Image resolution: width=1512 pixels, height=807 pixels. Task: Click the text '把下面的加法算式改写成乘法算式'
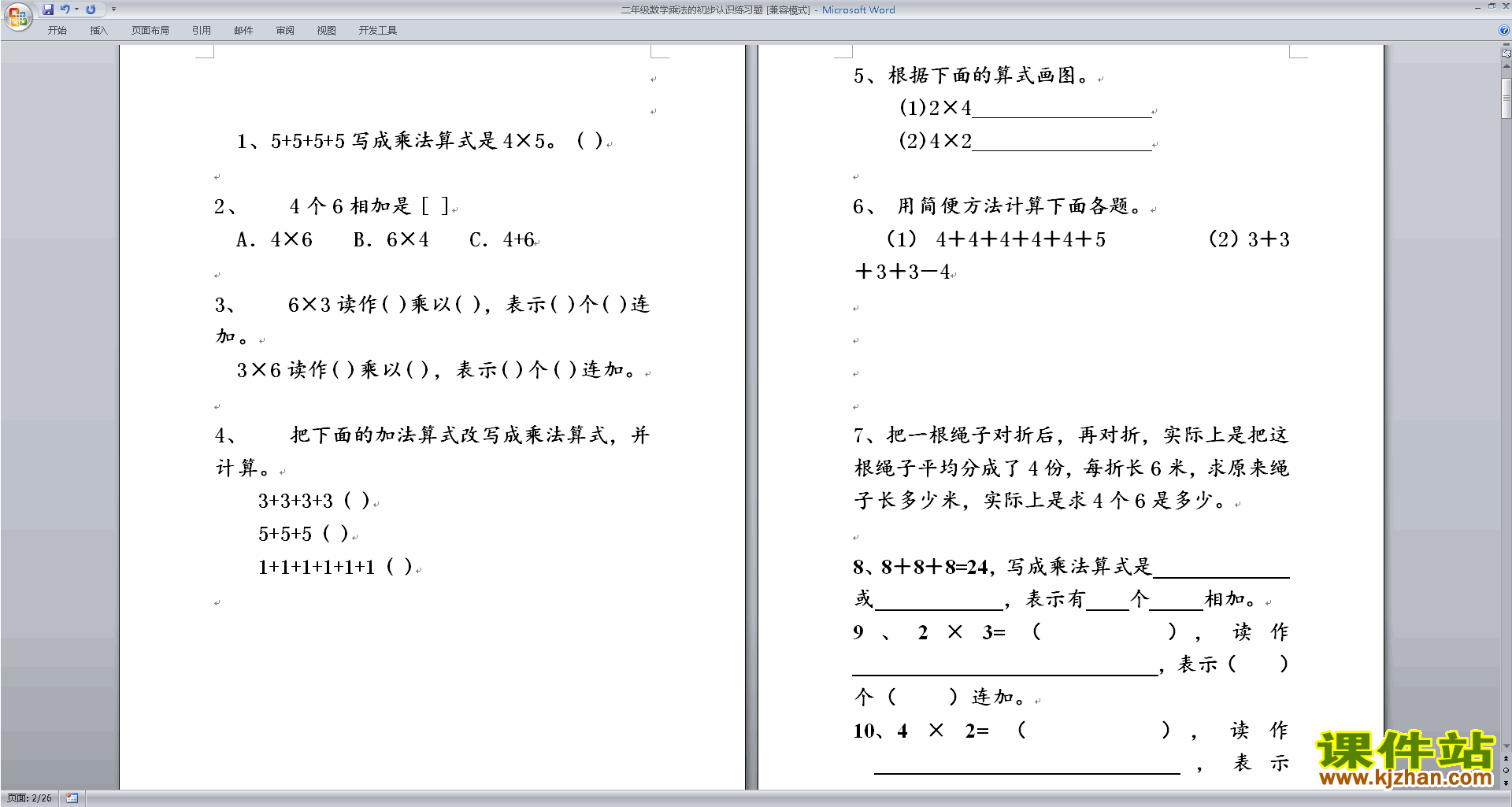[450, 435]
